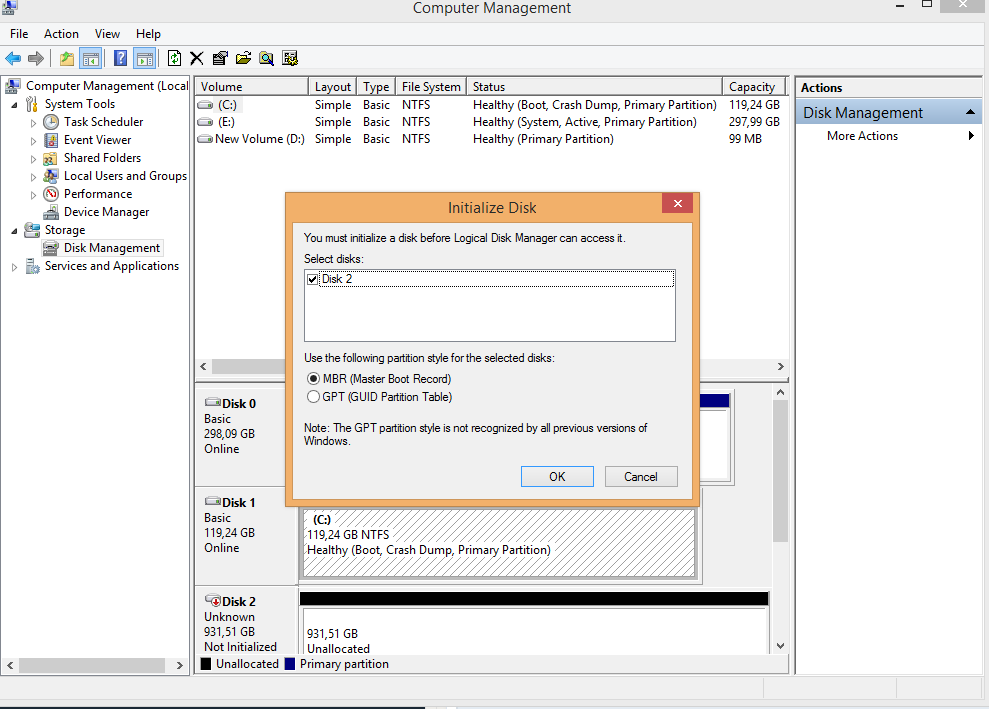Select the Task Scheduler clock icon
Screen dimensions: 989x709
click(51, 122)
